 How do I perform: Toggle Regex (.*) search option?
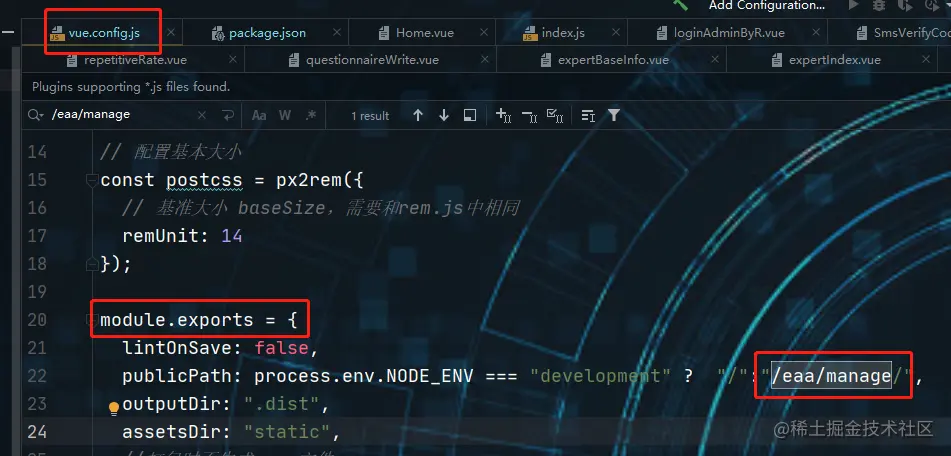(x=311, y=115)
